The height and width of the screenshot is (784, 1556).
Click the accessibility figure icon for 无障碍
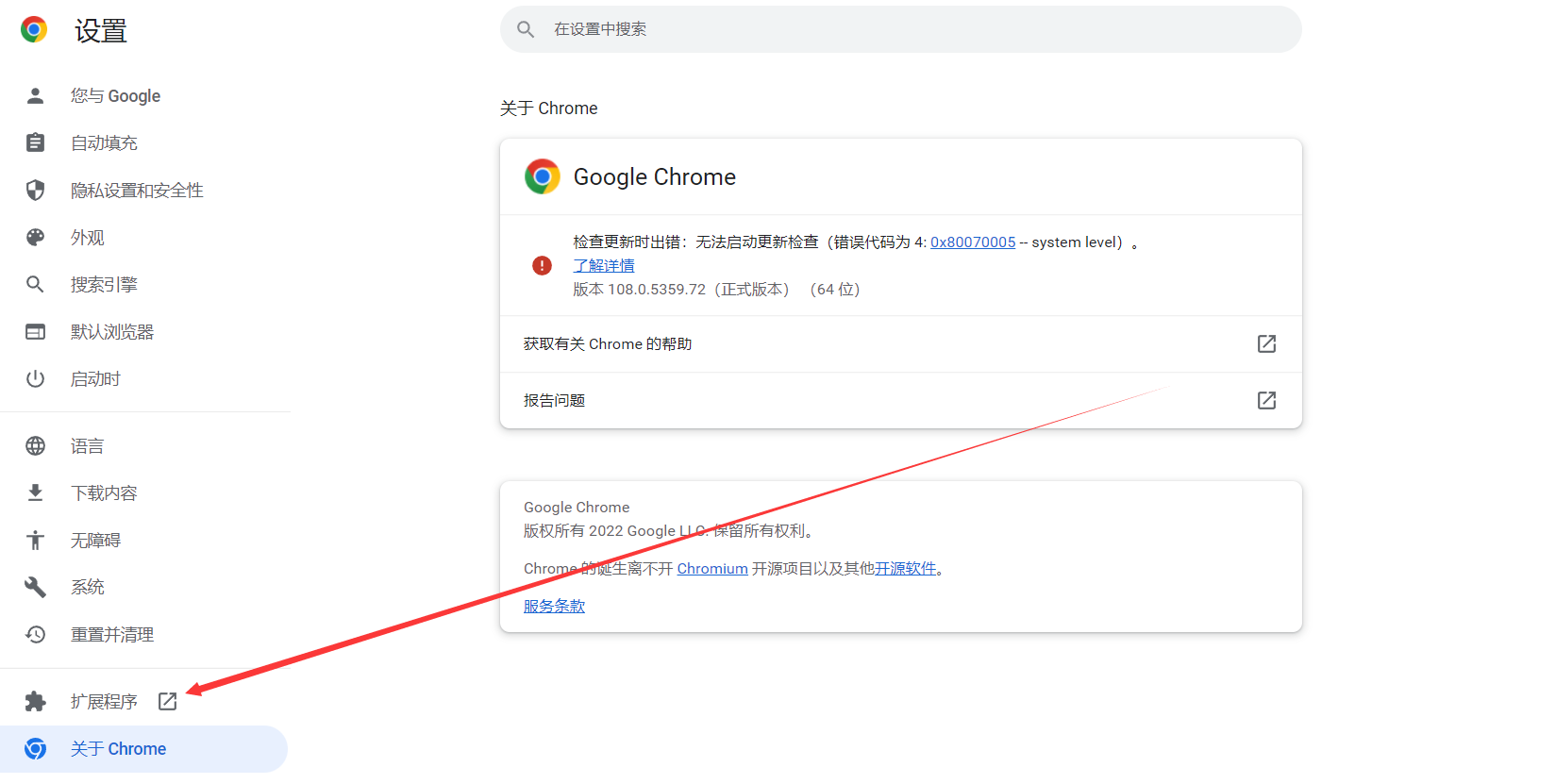[35, 540]
